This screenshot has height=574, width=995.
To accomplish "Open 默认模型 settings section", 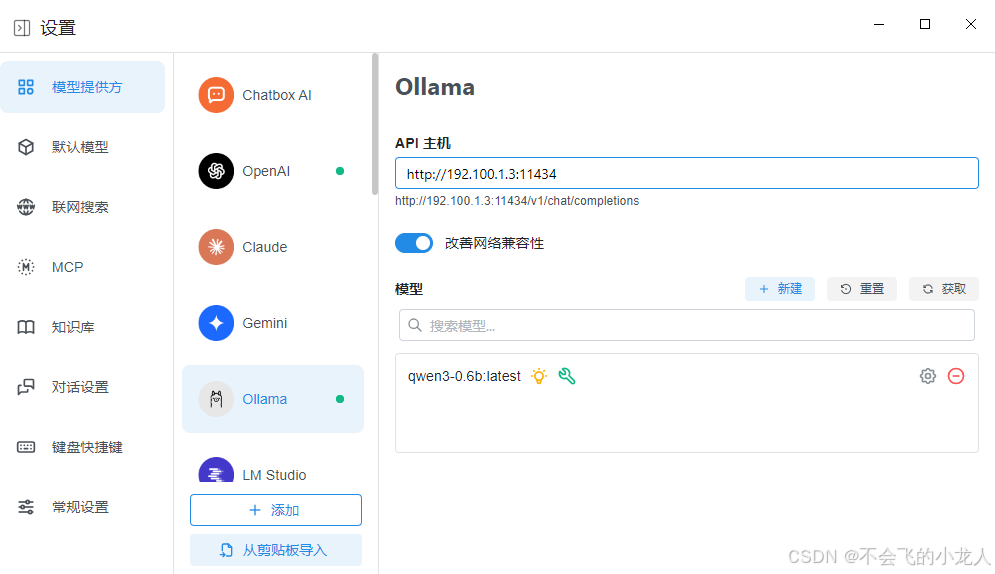I will click(x=82, y=147).
